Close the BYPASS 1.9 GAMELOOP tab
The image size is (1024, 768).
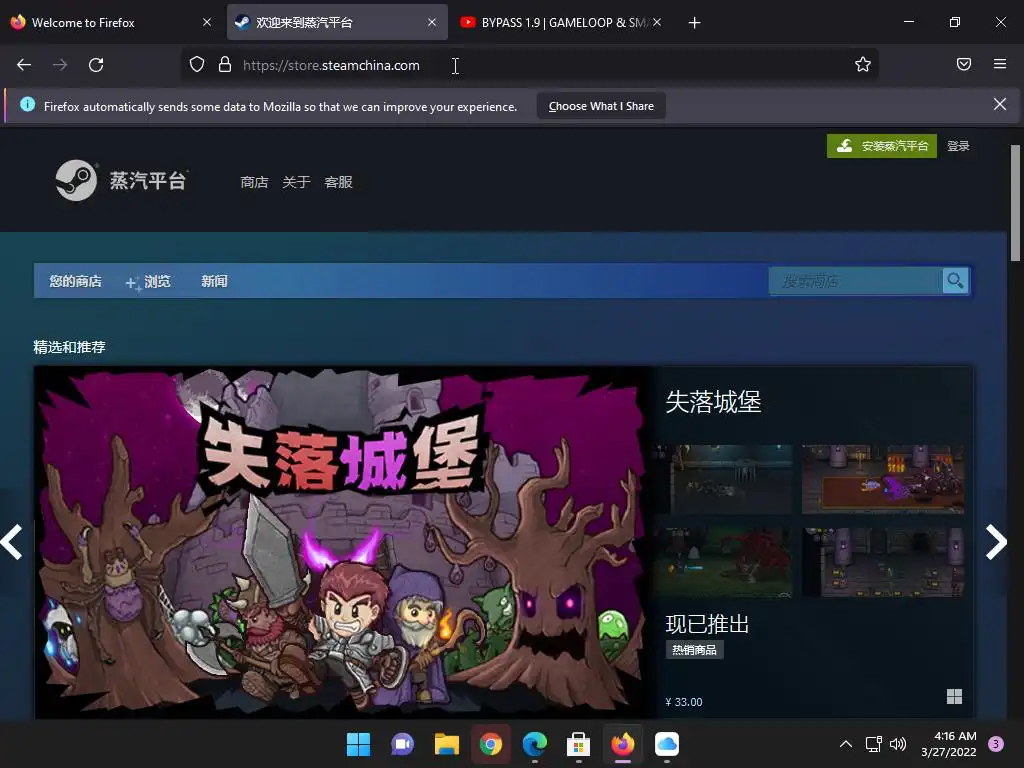coord(657,22)
